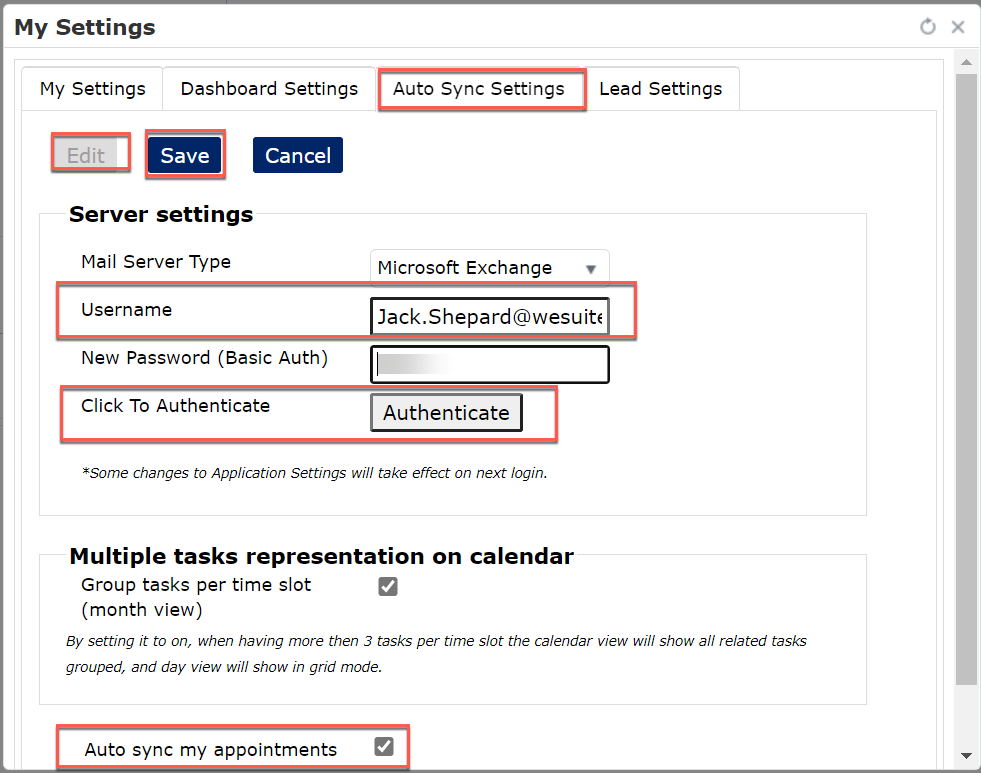Uncheck the month view grouping checkbox
Viewport: 981px width, 773px height.
coord(388,587)
